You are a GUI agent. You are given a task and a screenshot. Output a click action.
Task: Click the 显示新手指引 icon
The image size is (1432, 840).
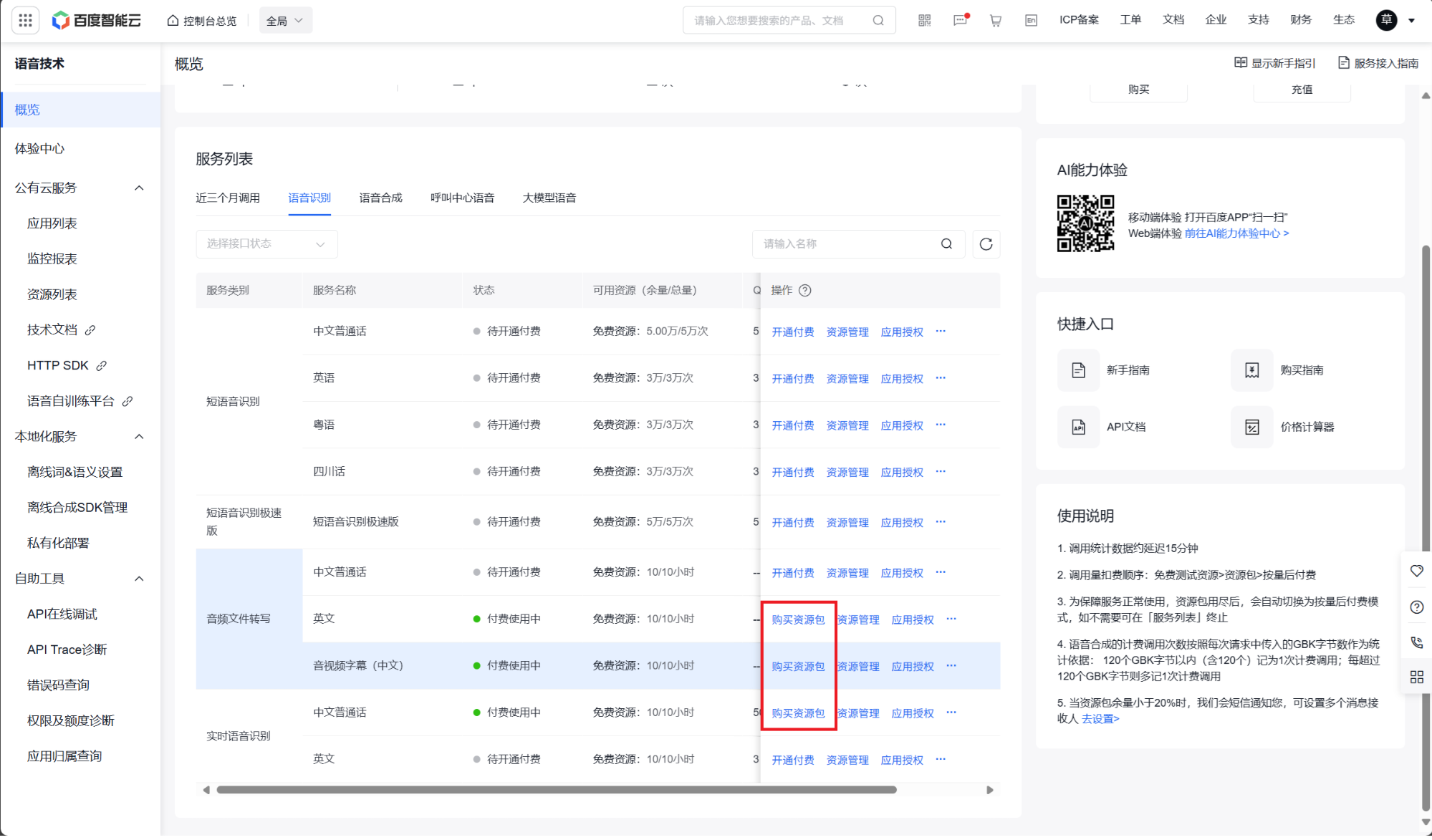(x=1241, y=63)
